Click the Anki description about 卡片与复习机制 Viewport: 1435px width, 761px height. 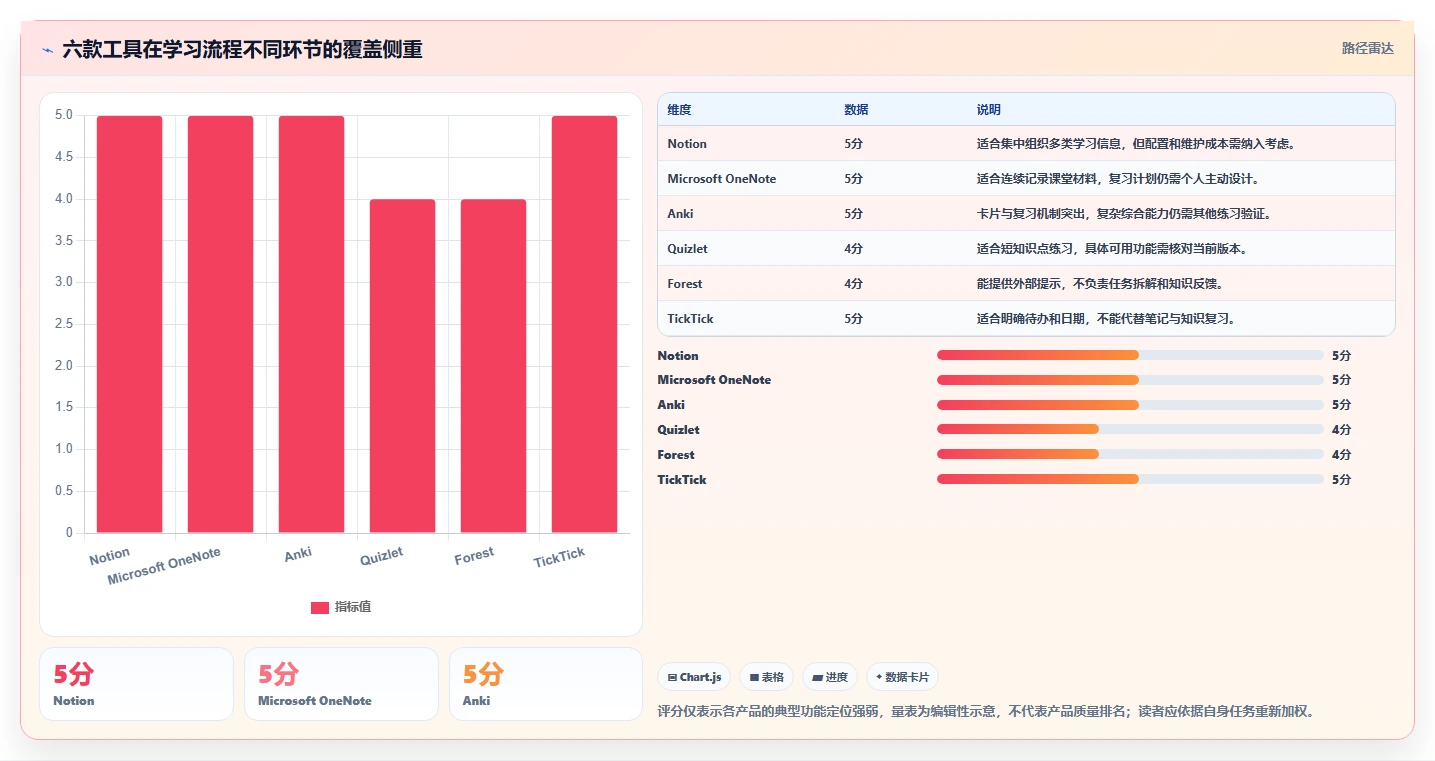coord(1124,214)
